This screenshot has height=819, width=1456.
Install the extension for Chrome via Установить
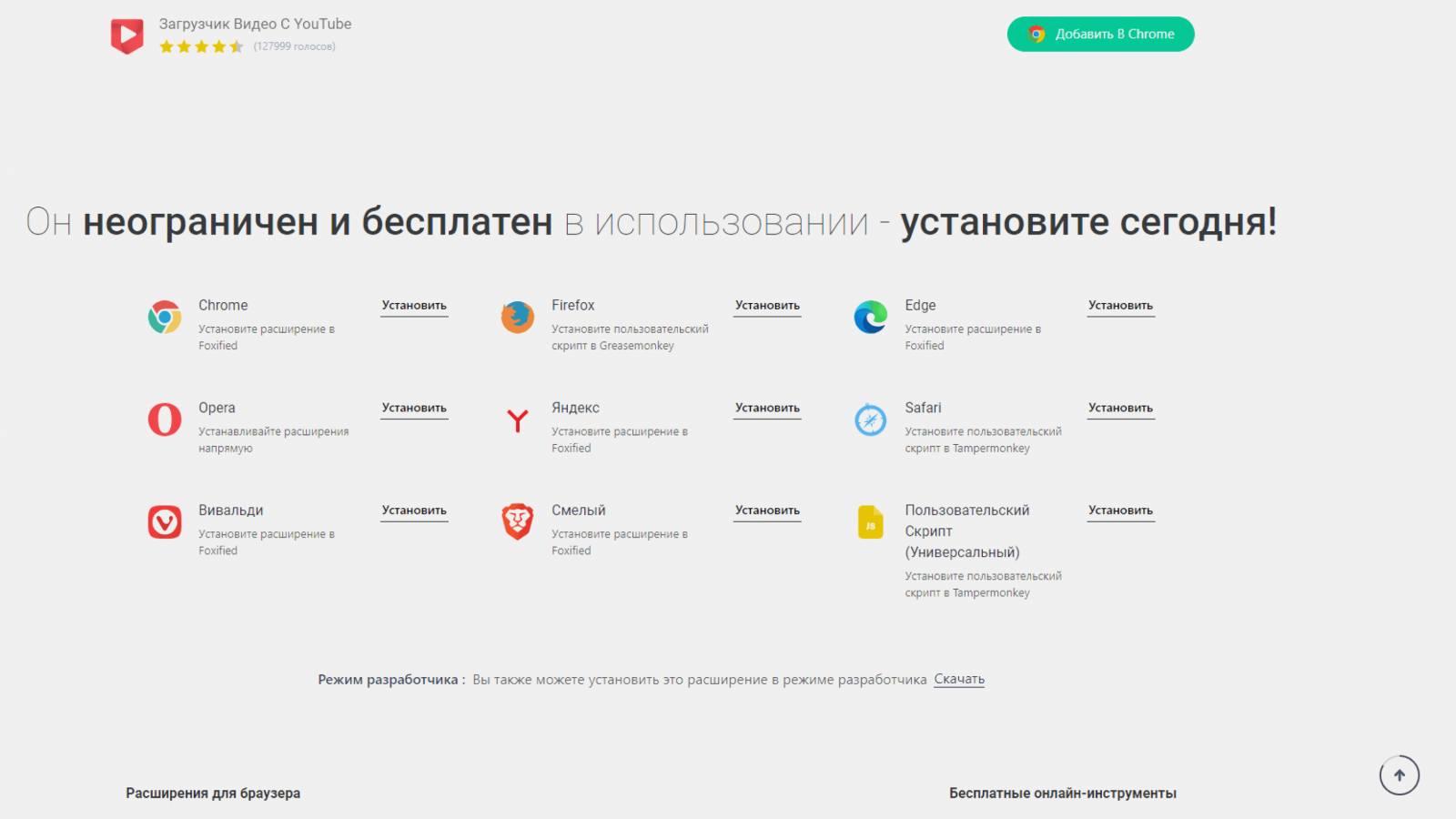414,306
